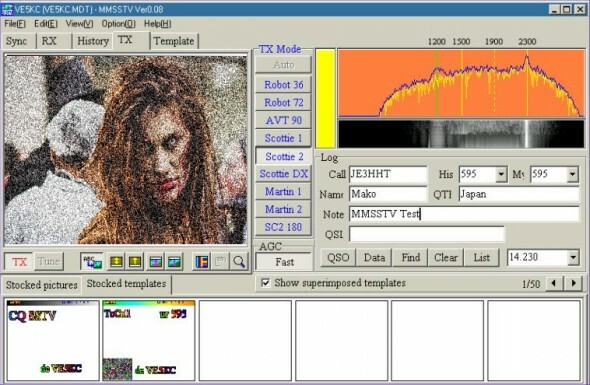Screen dimensions: 590x385
Task: Click the Auto TX mode button
Action: coord(284,65)
